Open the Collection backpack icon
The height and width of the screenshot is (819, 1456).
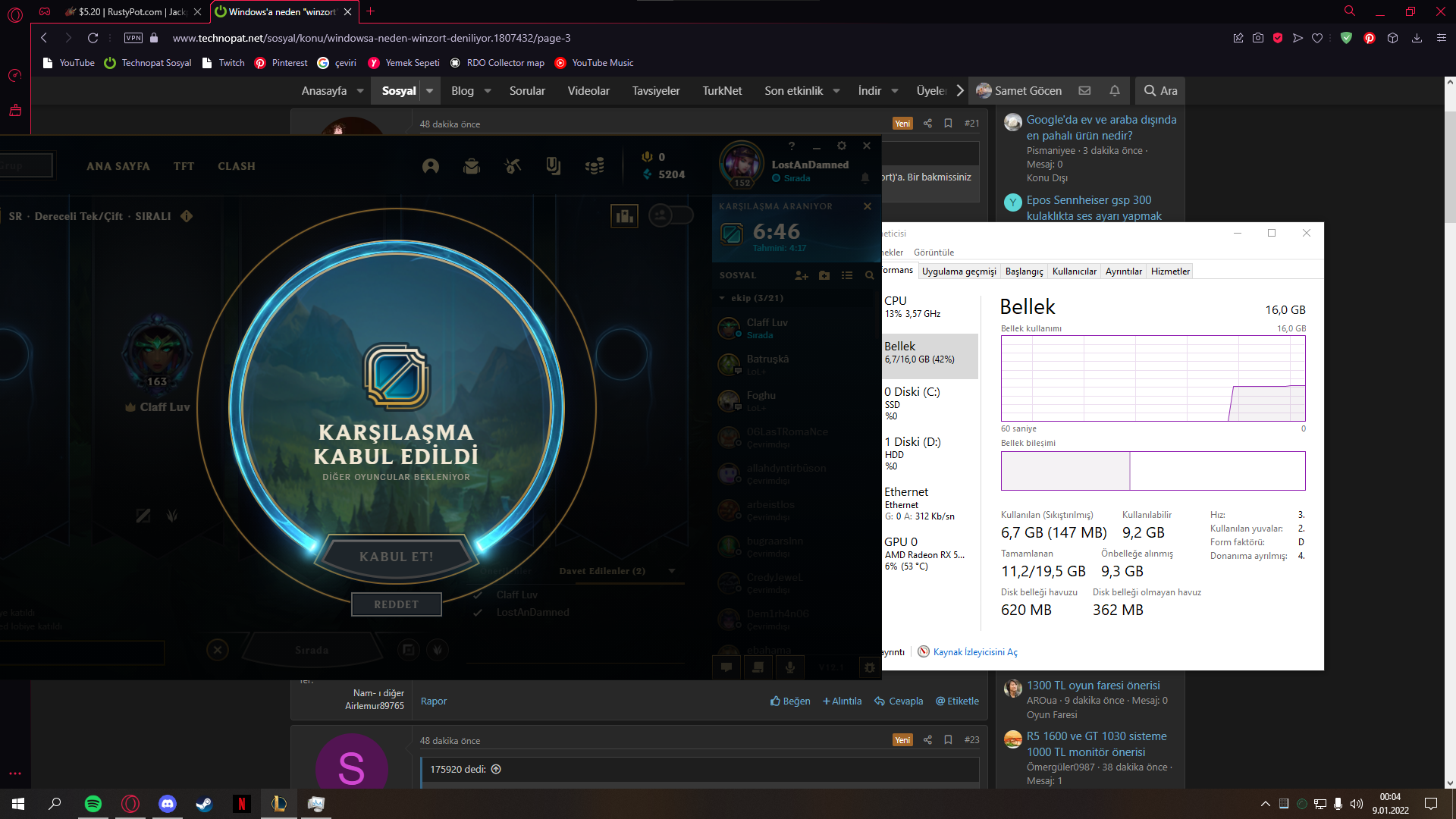[472, 166]
